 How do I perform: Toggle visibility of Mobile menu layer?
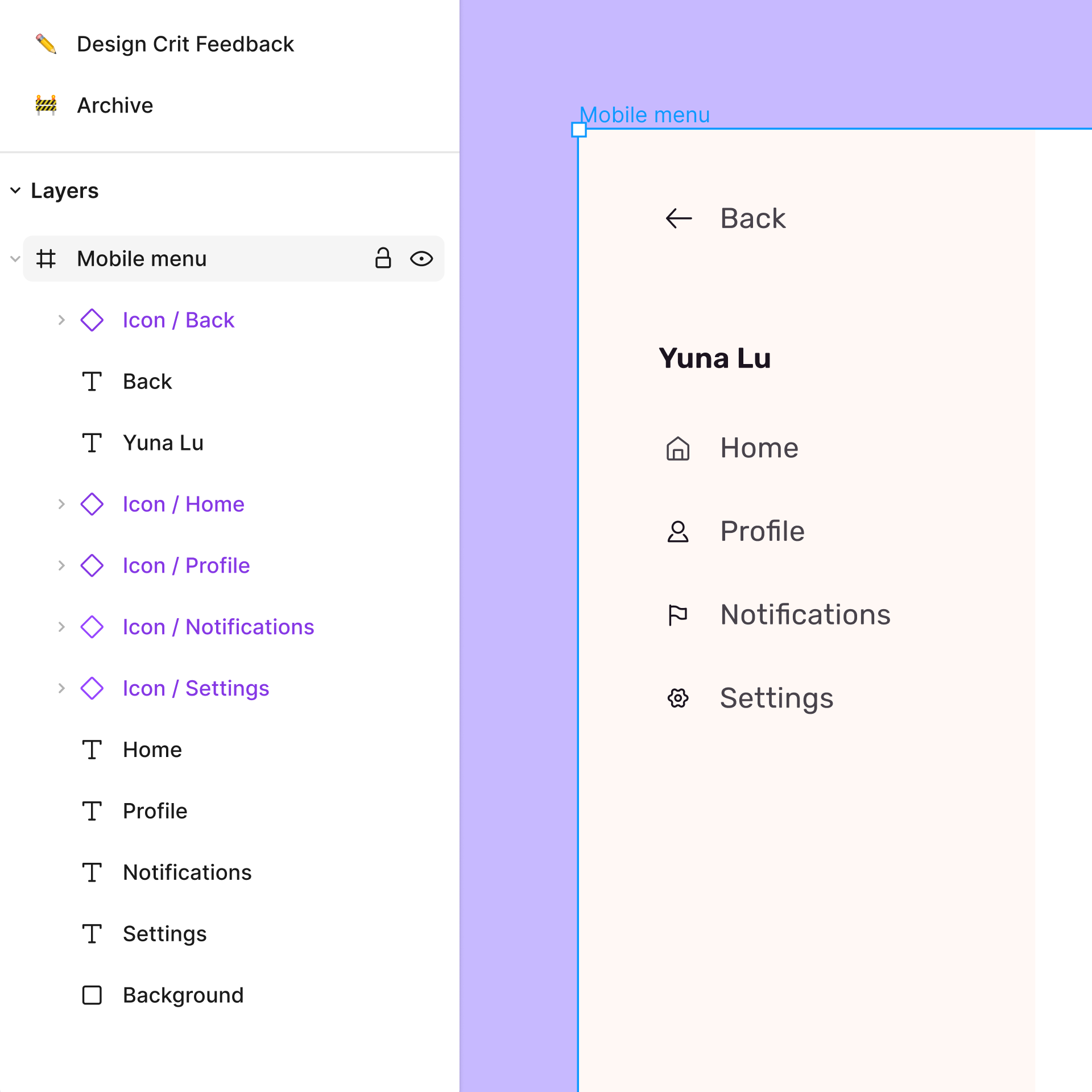point(421,259)
